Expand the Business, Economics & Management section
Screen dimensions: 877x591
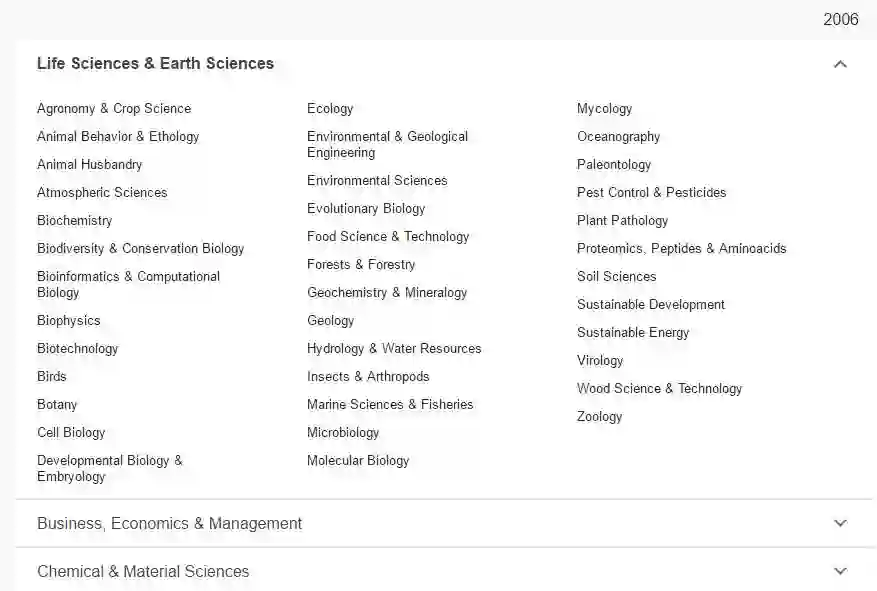tap(839, 523)
